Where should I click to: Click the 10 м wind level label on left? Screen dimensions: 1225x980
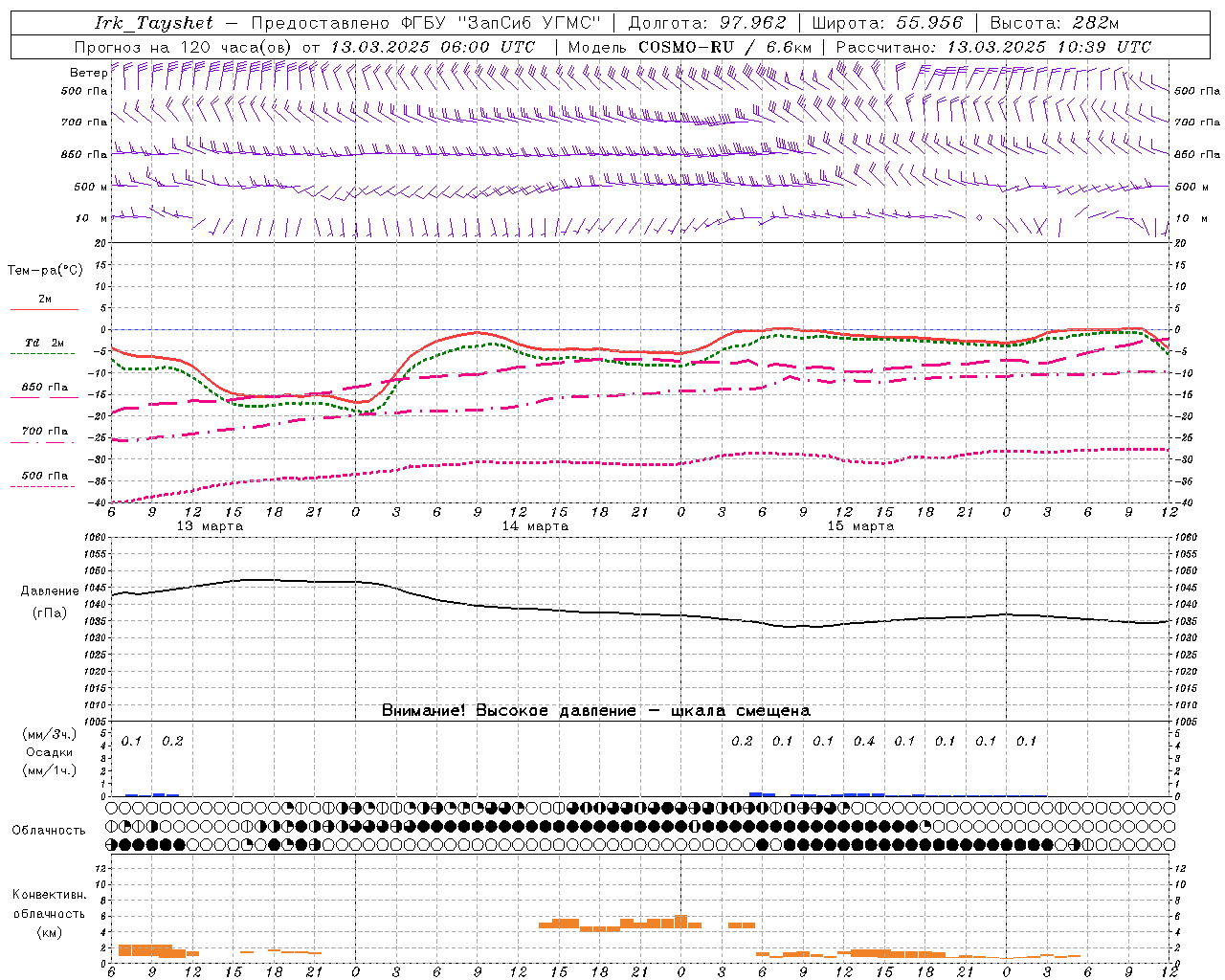pos(91,218)
